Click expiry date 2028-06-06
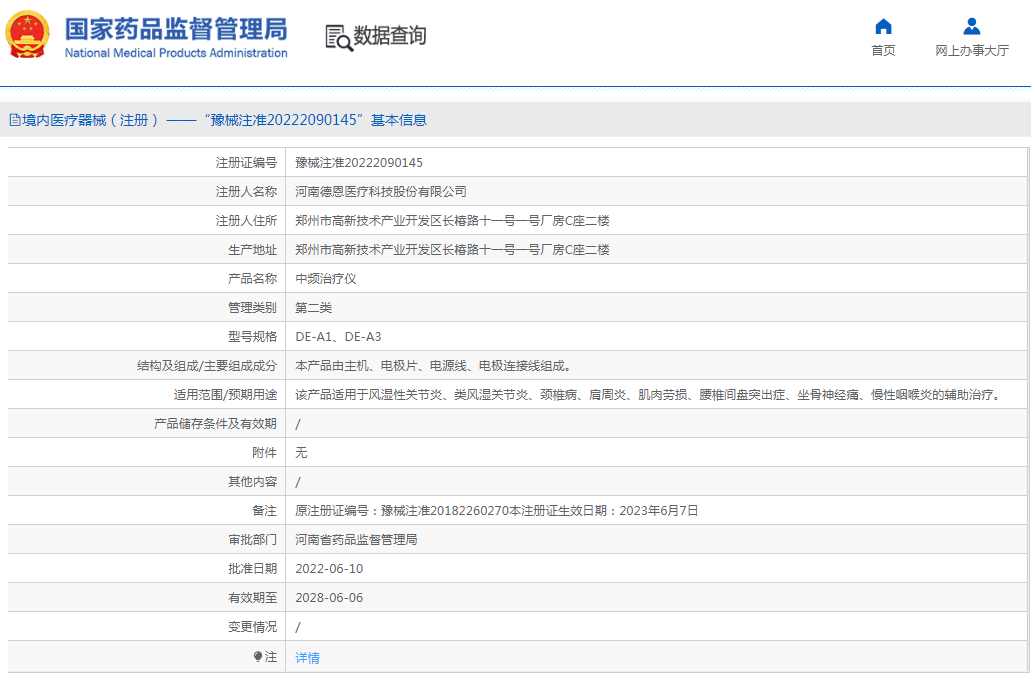The image size is (1031, 677). coord(329,598)
